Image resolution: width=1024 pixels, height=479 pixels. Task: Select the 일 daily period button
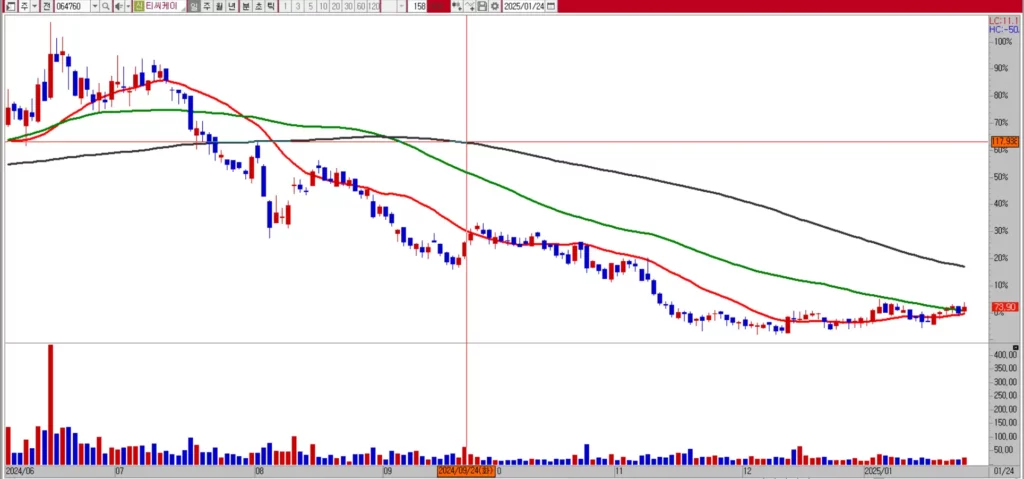[194, 7]
